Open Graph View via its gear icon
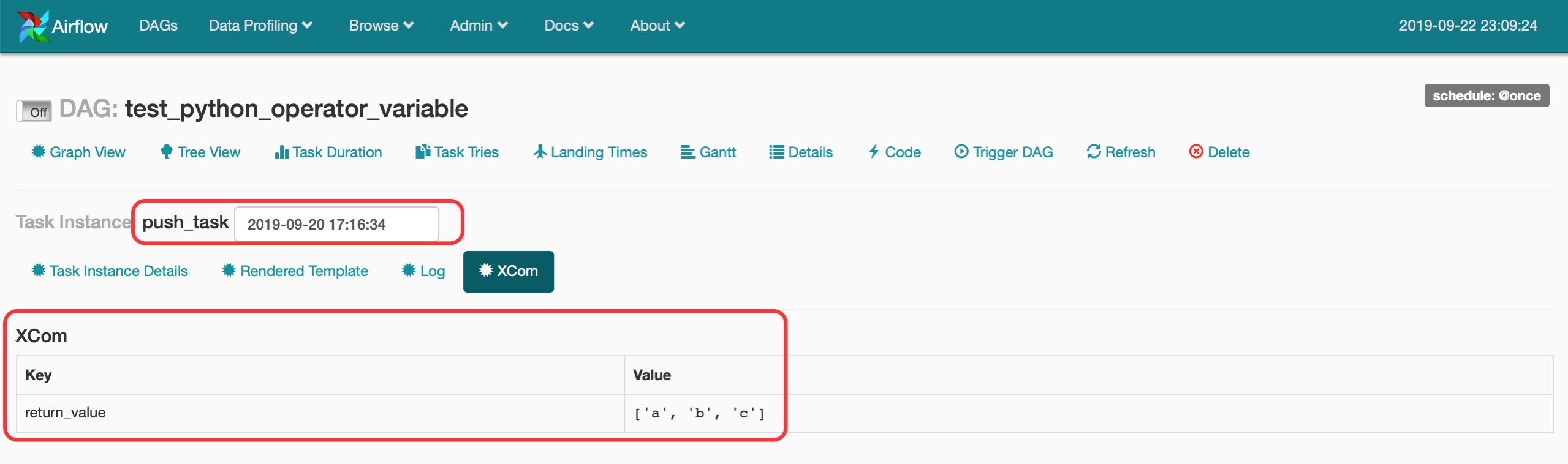The image size is (1568, 464). [38, 152]
